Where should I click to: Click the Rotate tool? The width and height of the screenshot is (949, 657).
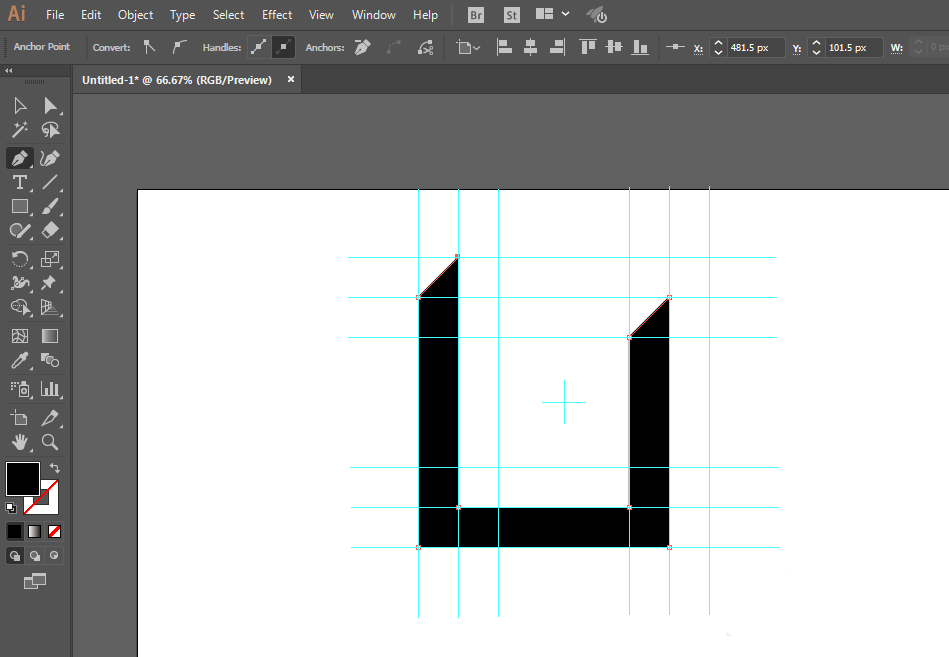[x=19, y=259]
